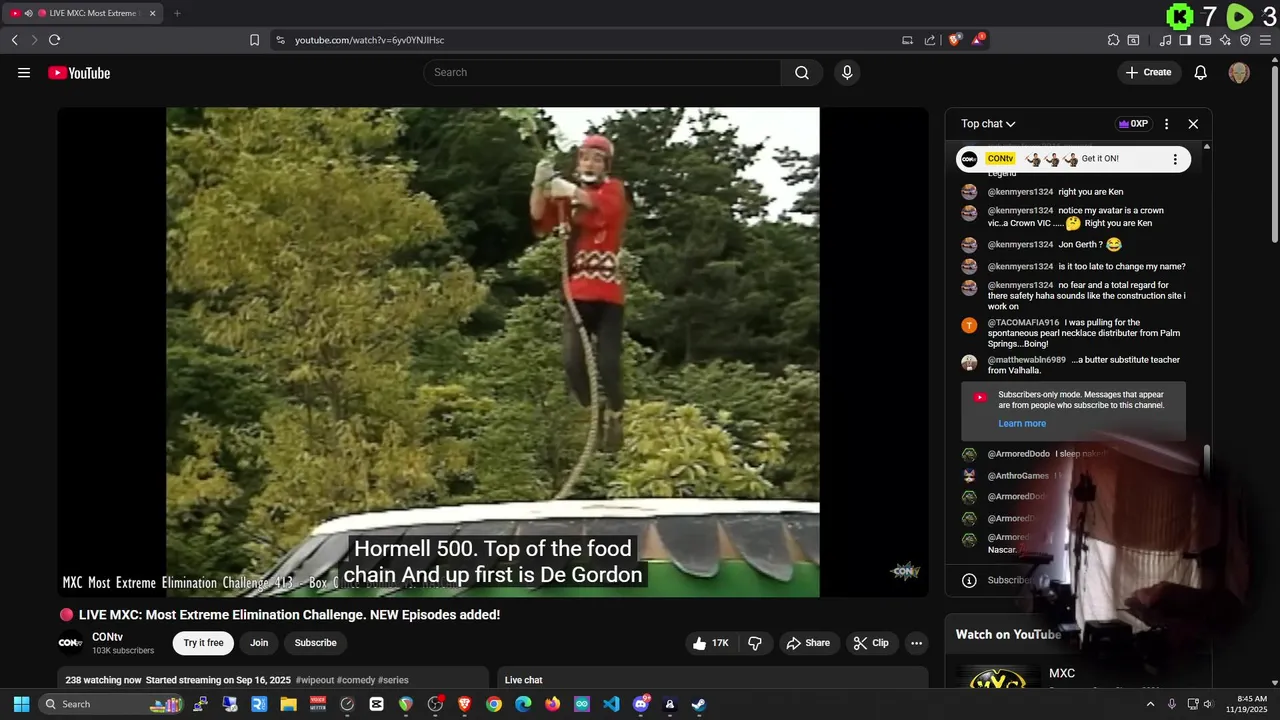This screenshot has height=720, width=1280.
Task: Click the search magnifier button
Action: [802, 72]
